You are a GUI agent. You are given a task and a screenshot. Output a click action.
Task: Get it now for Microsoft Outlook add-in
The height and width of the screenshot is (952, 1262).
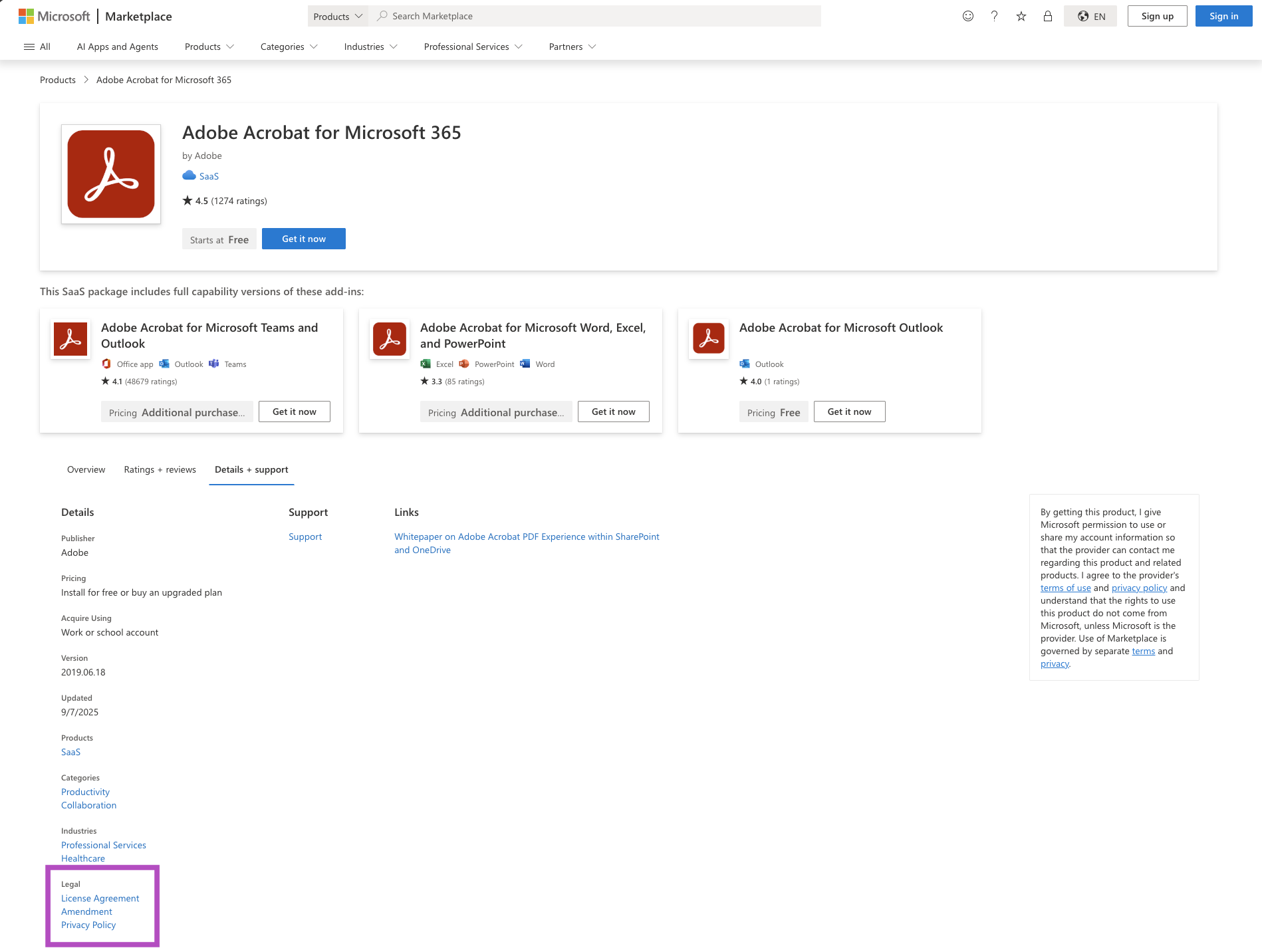tap(850, 412)
